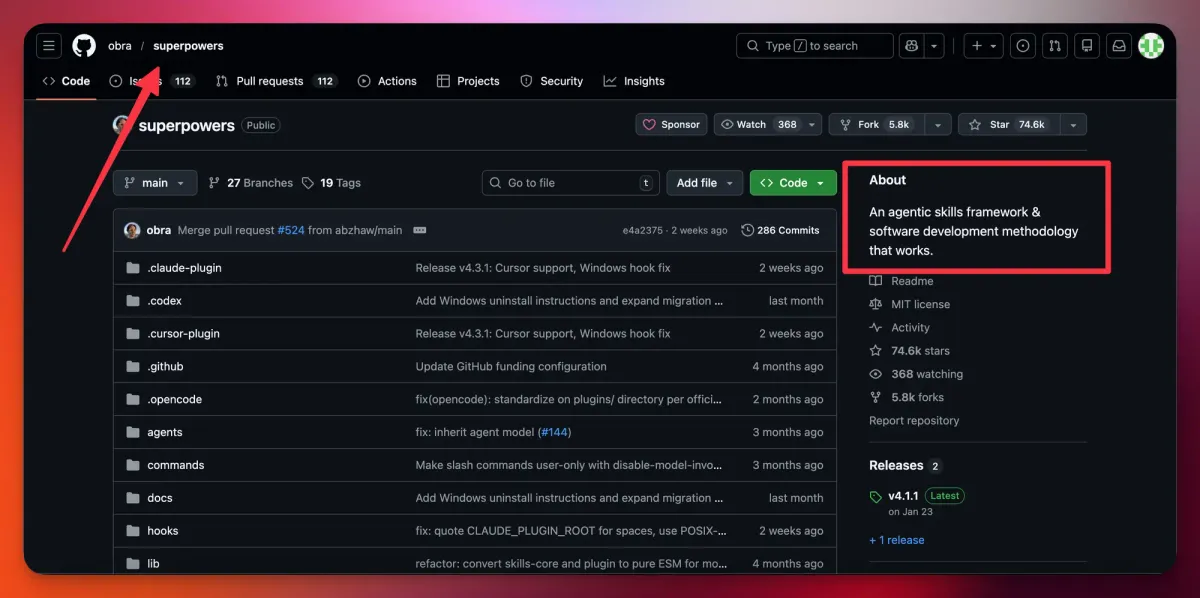Click the Sponsor button
This screenshot has width=1200, height=598.
[670, 124]
